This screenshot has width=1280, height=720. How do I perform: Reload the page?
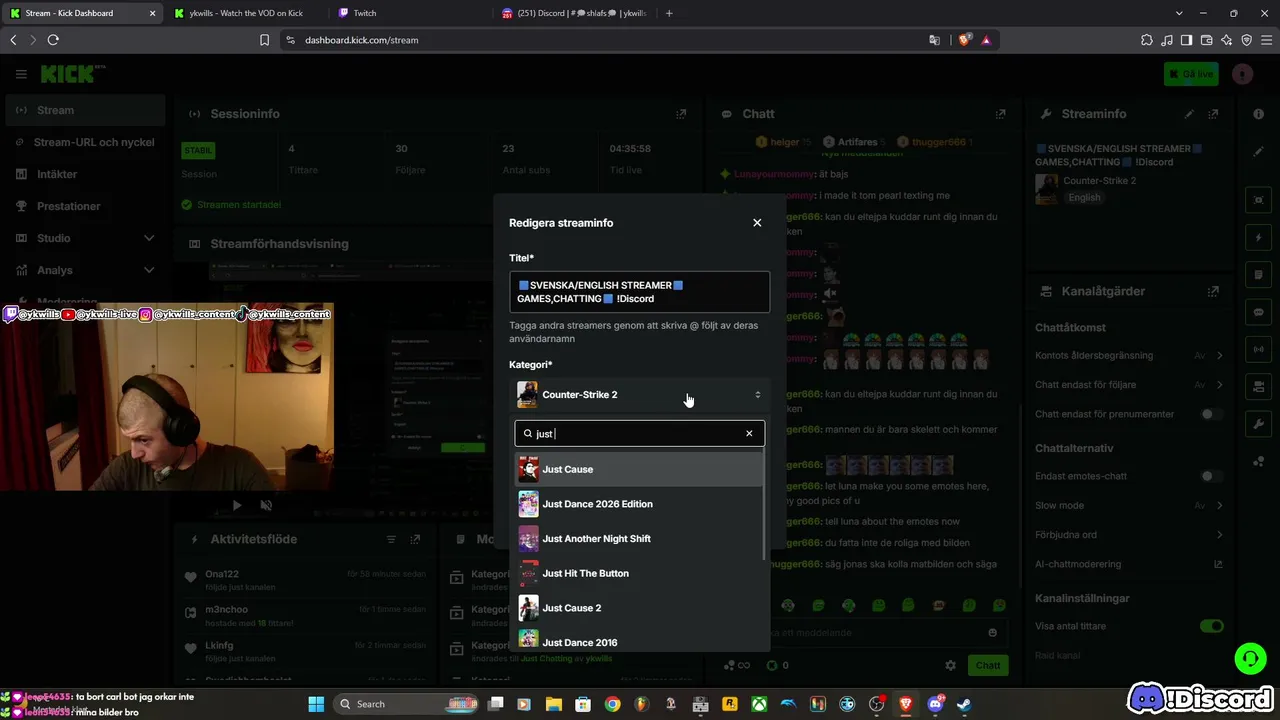pos(53,40)
